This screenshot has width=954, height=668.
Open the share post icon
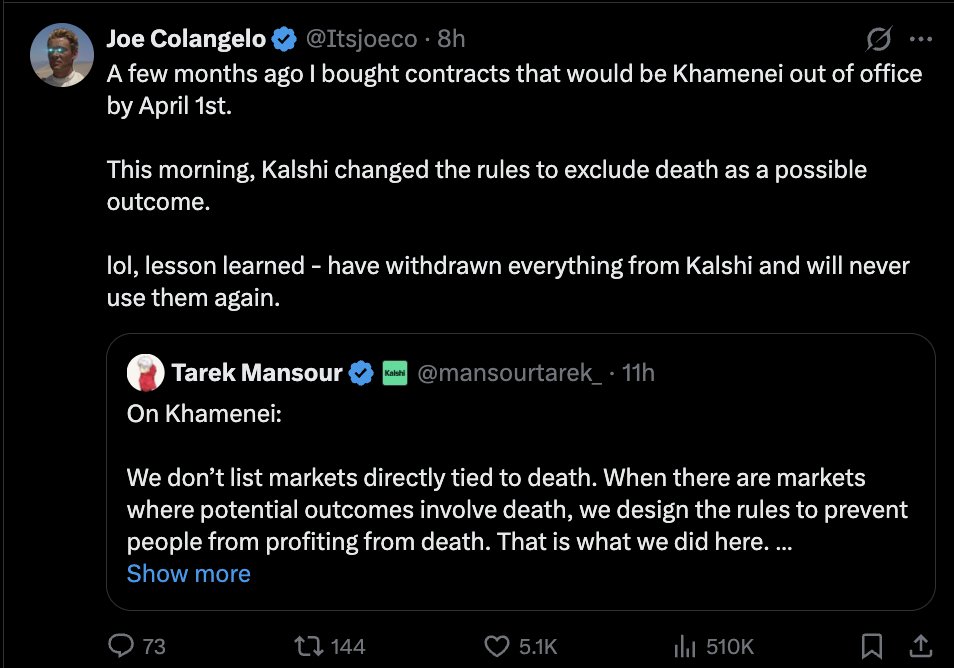pos(922,646)
